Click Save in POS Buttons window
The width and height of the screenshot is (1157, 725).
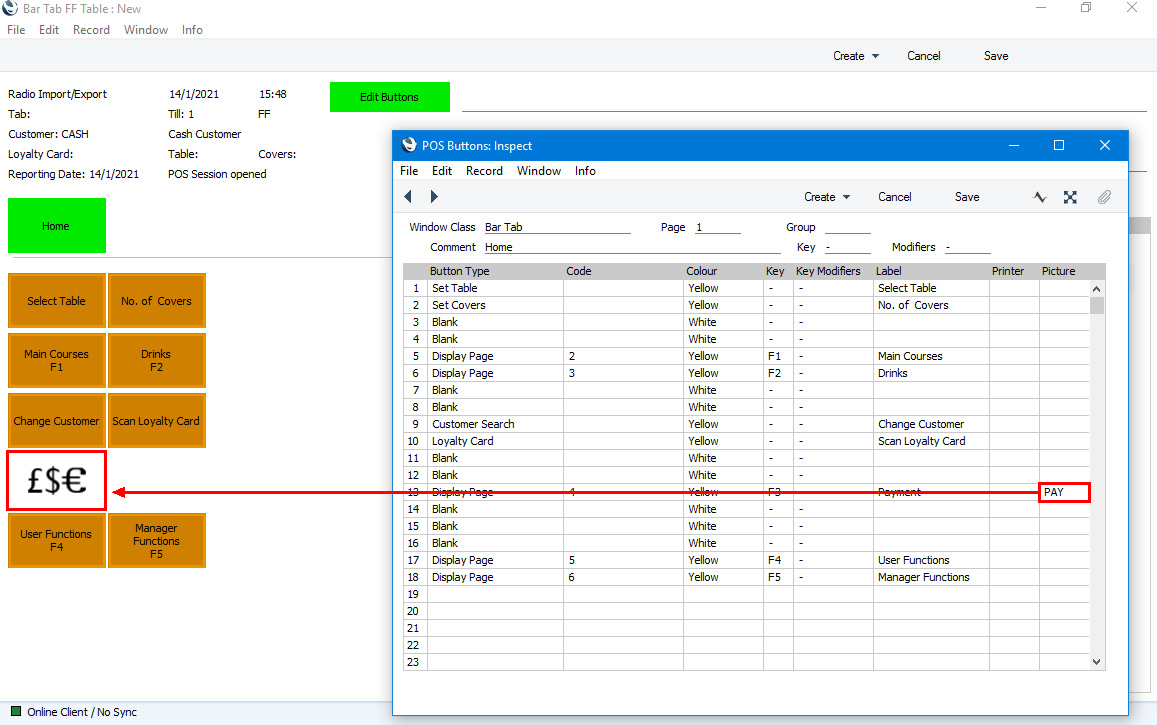tap(967, 197)
